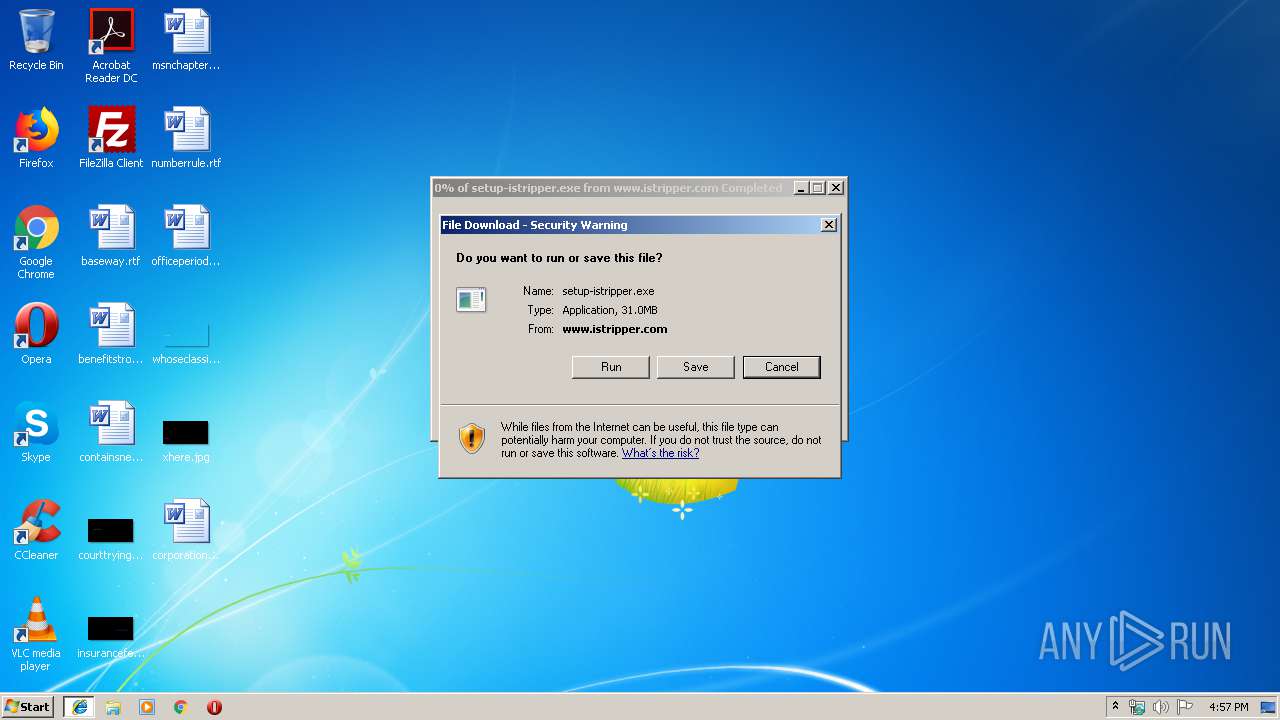Select the courttrying file icon
The width and height of the screenshot is (1280, 720).
point(111,537)
